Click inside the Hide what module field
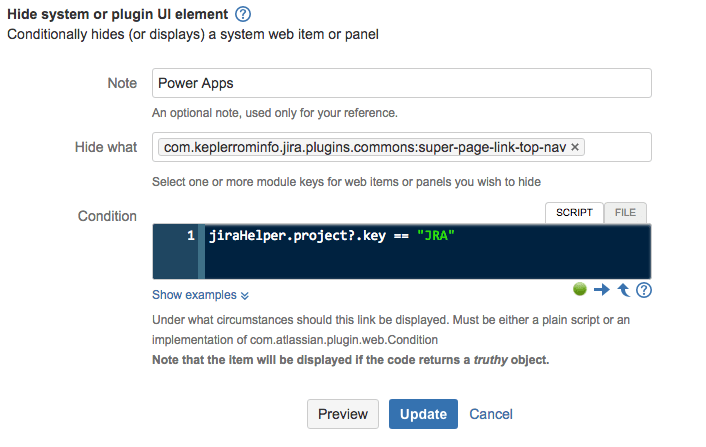The height and width of the screenshot is (447, 706). pos(617,147)
